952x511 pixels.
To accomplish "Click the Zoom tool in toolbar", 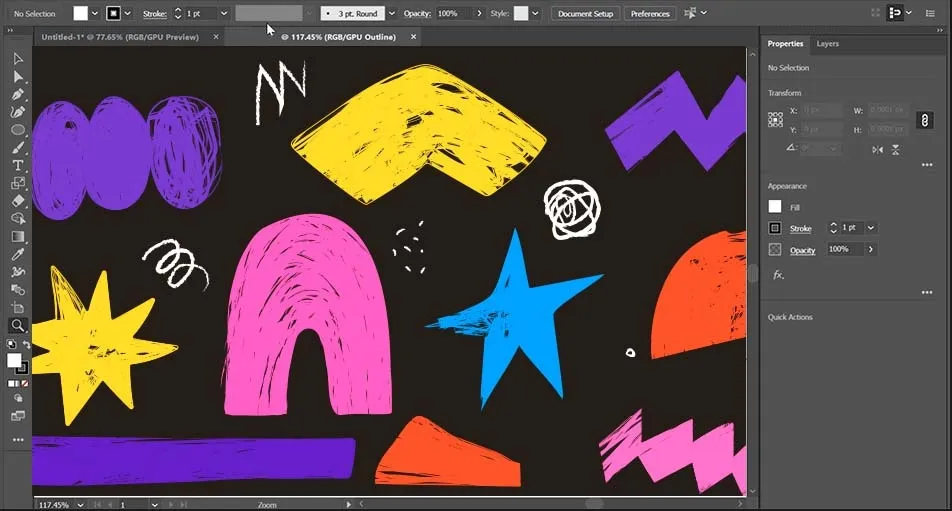I will coord(18,325).
